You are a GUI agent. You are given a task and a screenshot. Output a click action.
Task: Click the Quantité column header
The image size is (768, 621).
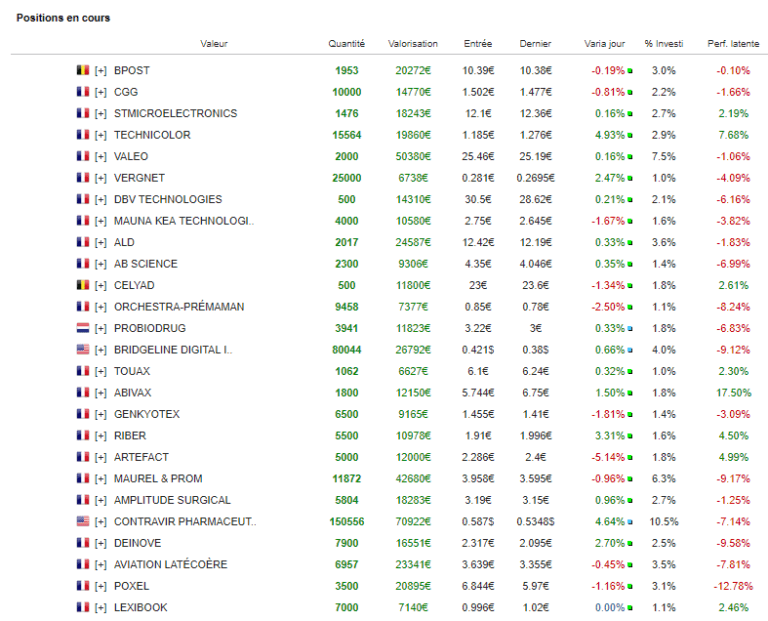[x=347, y=44]
